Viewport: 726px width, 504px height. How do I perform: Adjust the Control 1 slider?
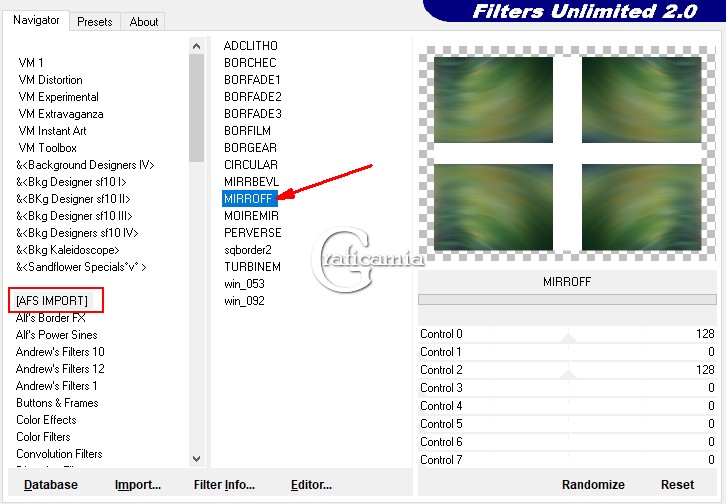pyautogui.click(x=567, y=352)
